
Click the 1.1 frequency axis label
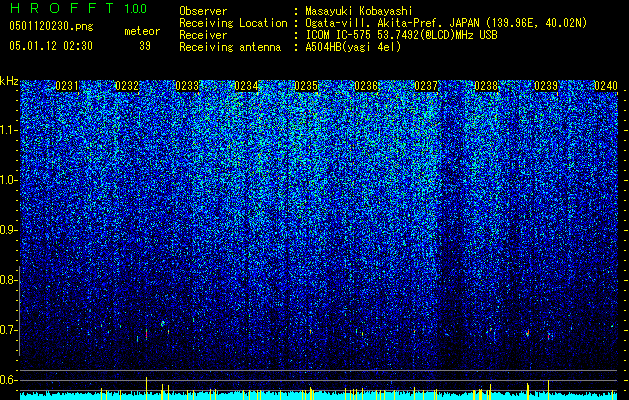[9, 130]
